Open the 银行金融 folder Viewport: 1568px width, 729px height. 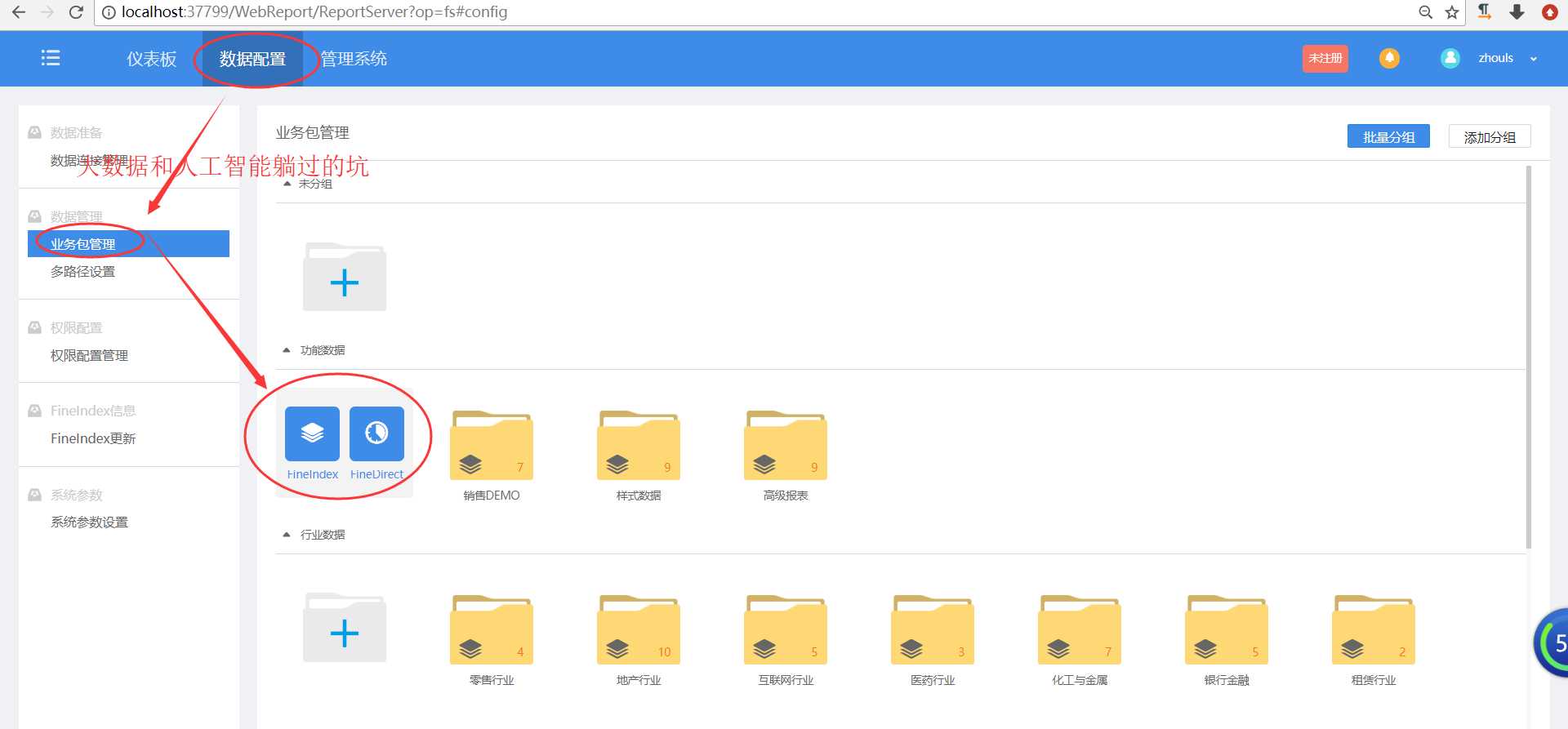pos(1227,629)
